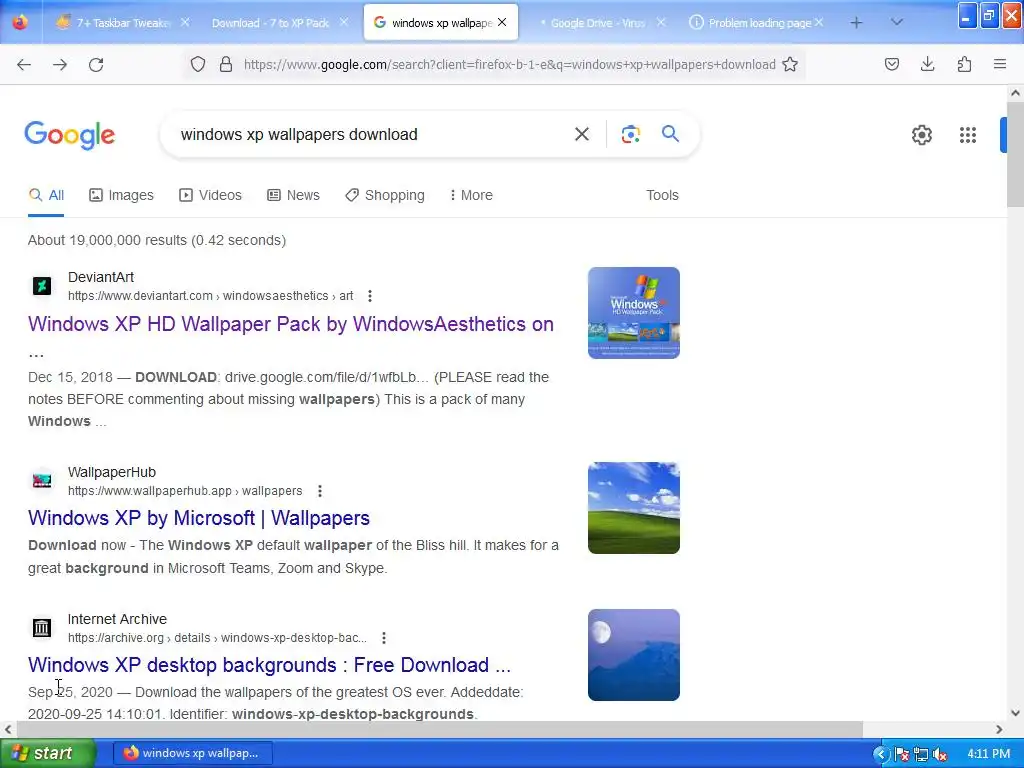Click the scroll down arrow
1024x768 pixels.
(x=1015, y=712)
